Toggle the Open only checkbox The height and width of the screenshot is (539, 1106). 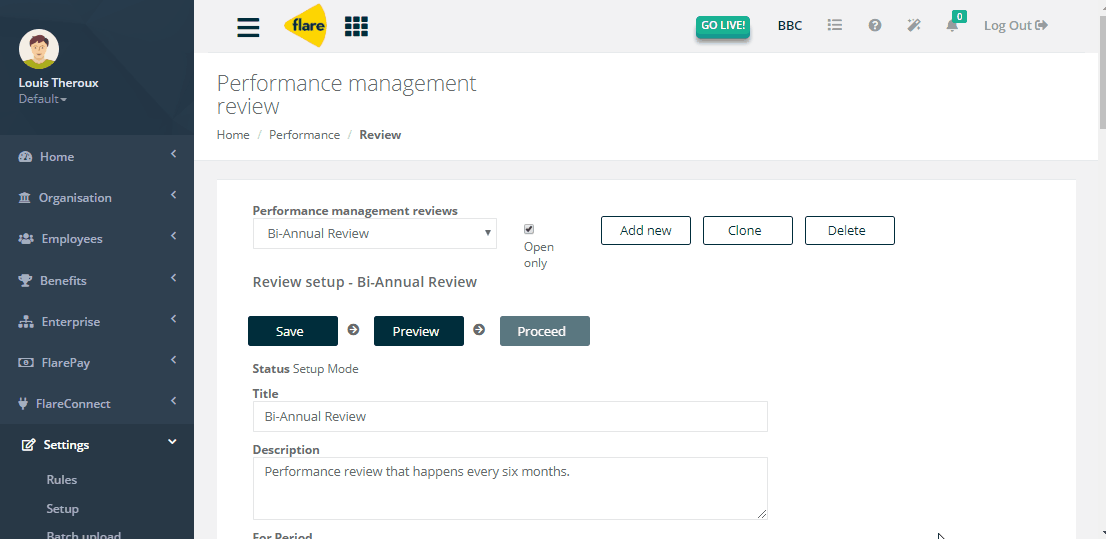point(529,229)
